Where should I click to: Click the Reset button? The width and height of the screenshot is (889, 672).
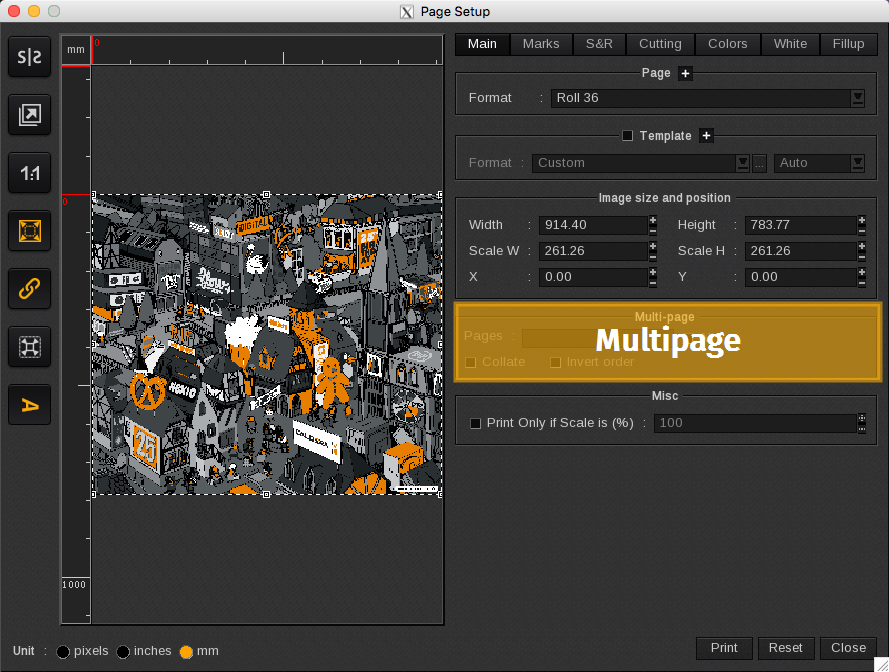point(785,648)
